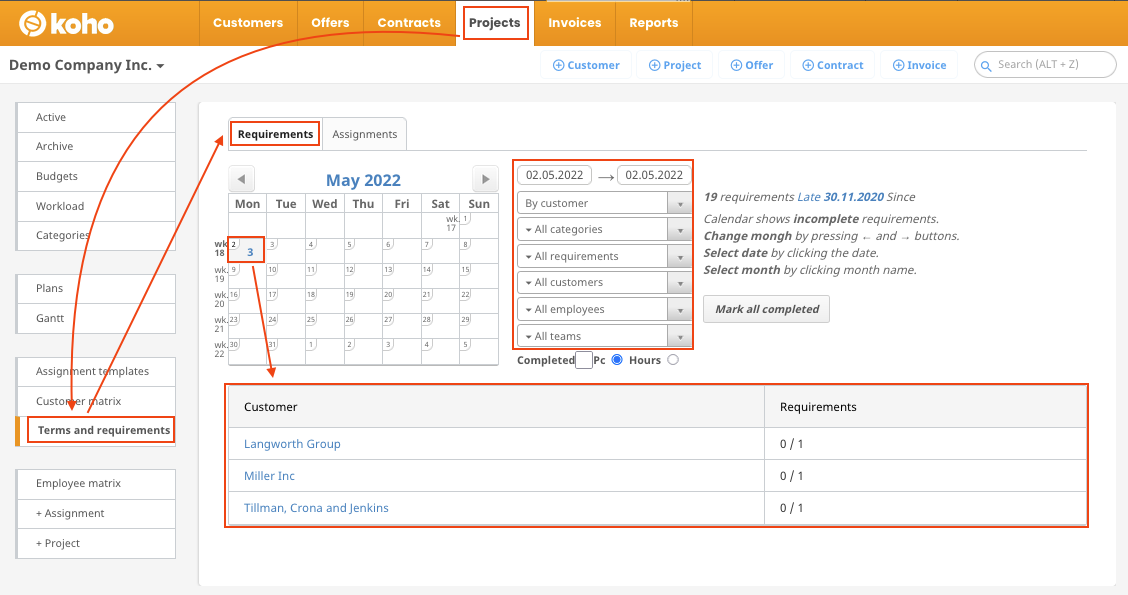
Task: Click plus icon of Invoice button
Action: tap(899, 65)
